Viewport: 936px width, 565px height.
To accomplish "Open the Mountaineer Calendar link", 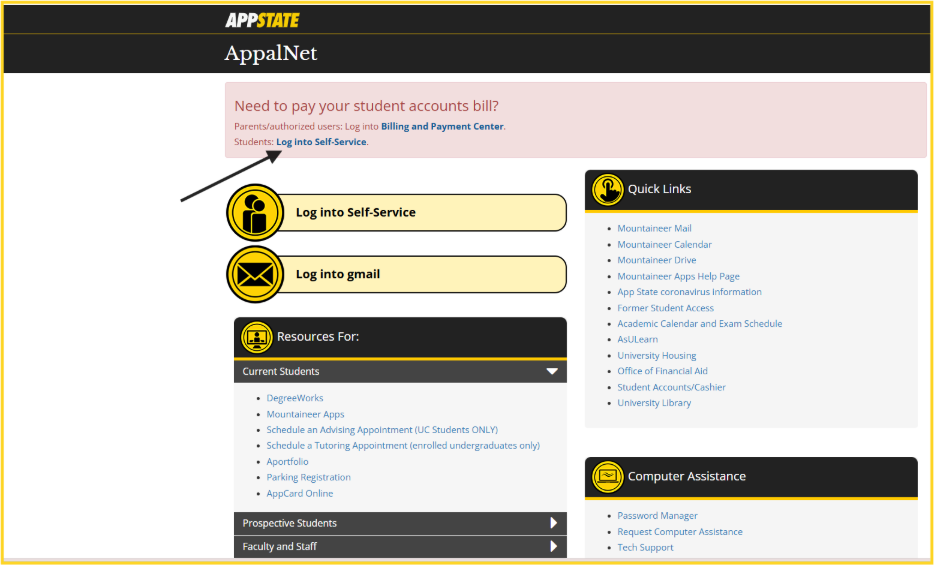I will click(664, 245).
